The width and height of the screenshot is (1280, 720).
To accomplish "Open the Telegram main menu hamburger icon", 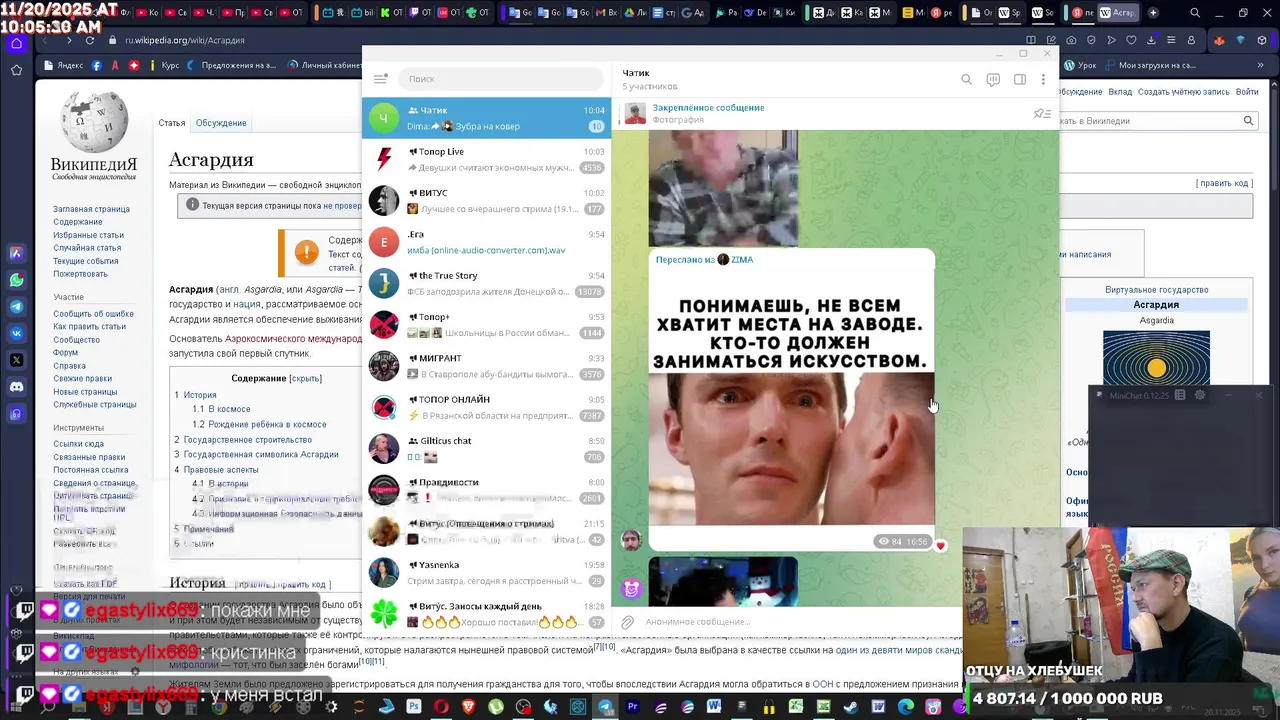I will click(380, 79).
